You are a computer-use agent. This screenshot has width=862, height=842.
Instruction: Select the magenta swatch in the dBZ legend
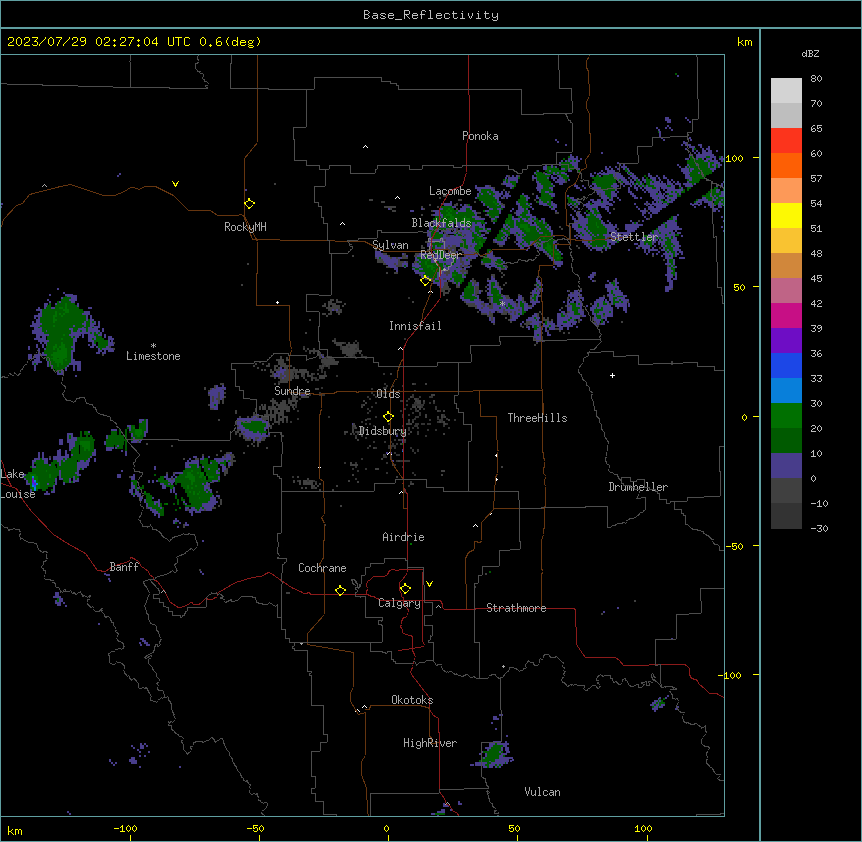coord(786,315)
